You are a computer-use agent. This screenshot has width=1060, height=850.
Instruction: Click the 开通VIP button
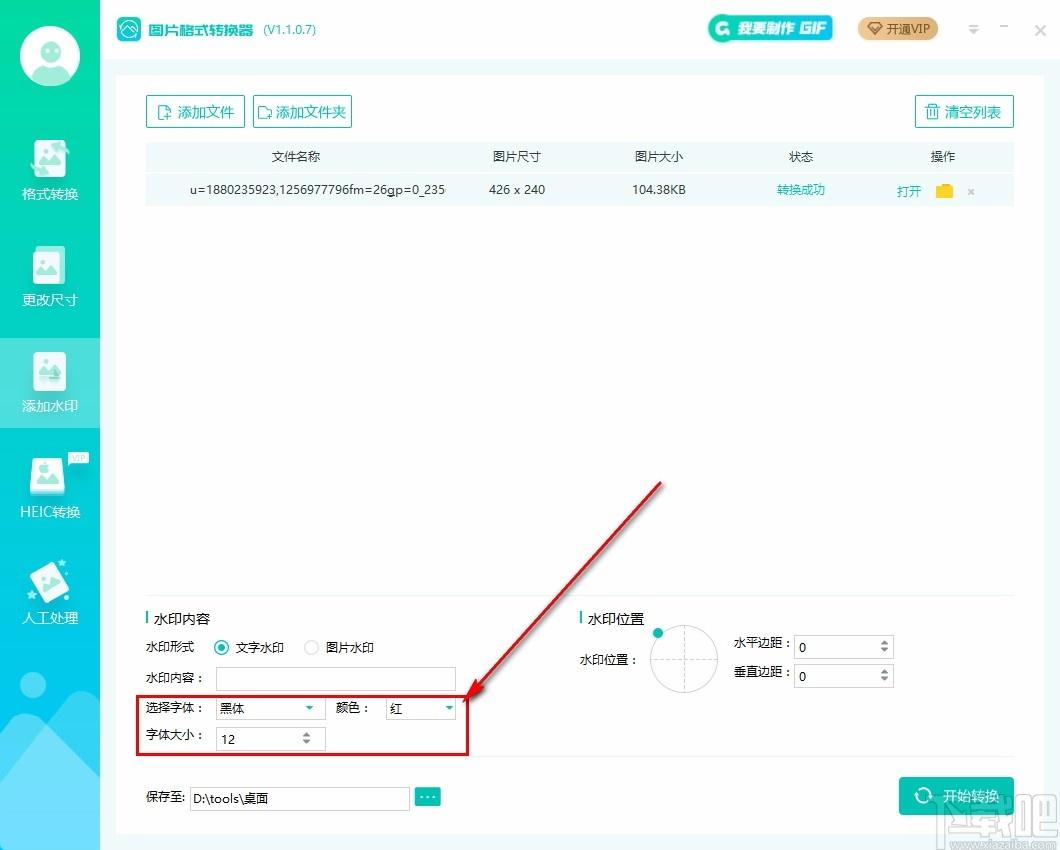pos(898,28)
